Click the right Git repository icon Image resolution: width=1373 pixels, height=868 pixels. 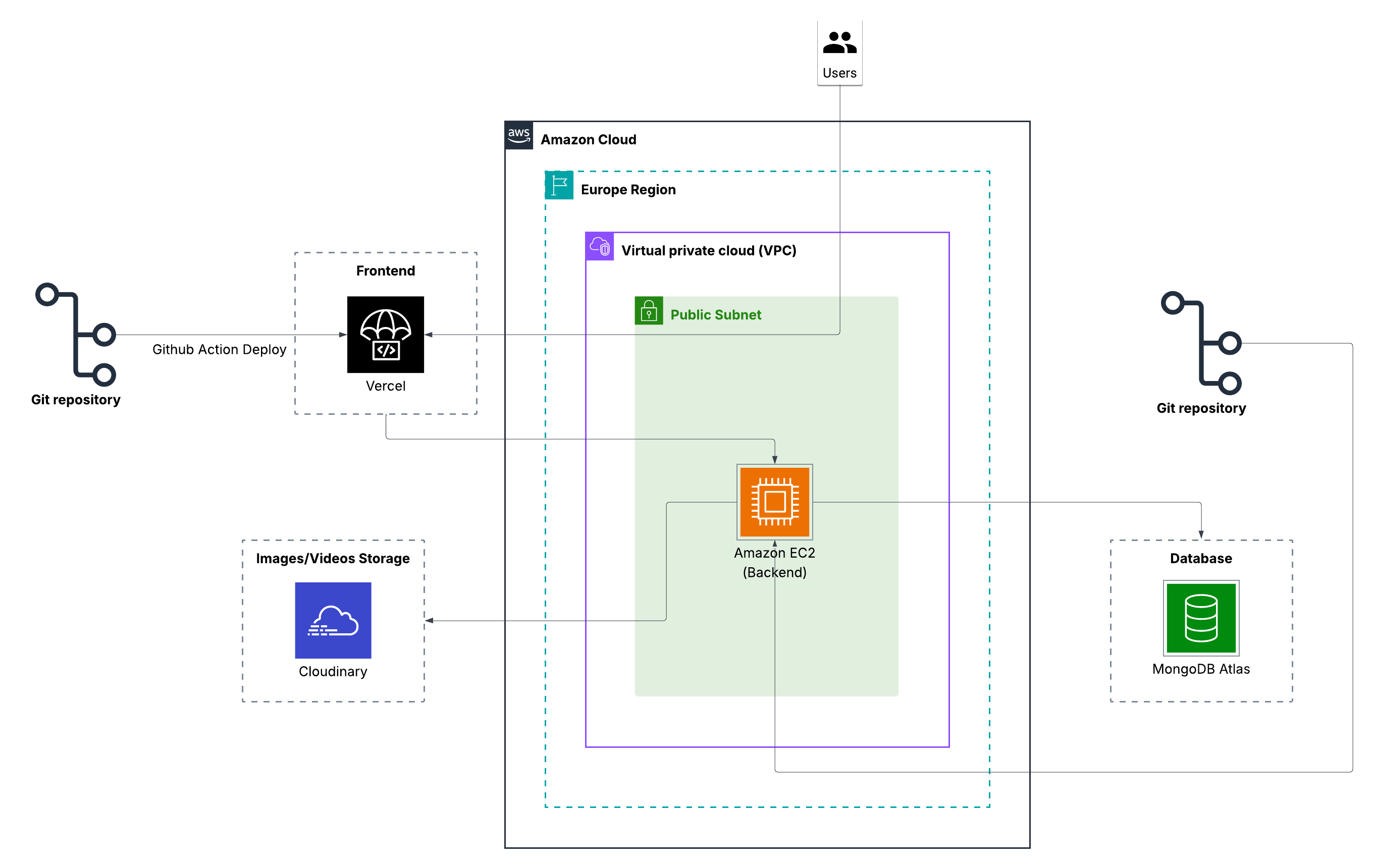click(1202, 343)
